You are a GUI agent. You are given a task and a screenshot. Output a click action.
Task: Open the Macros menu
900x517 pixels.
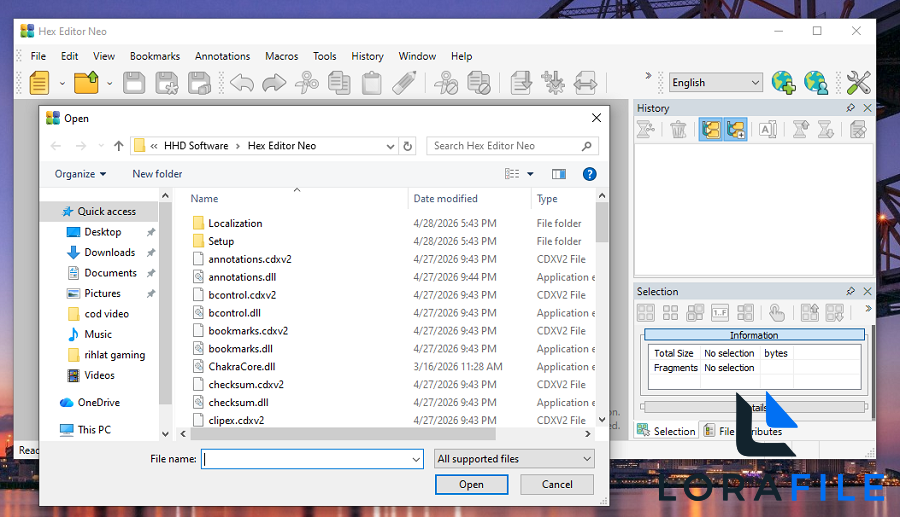click(x=282, y=56)
